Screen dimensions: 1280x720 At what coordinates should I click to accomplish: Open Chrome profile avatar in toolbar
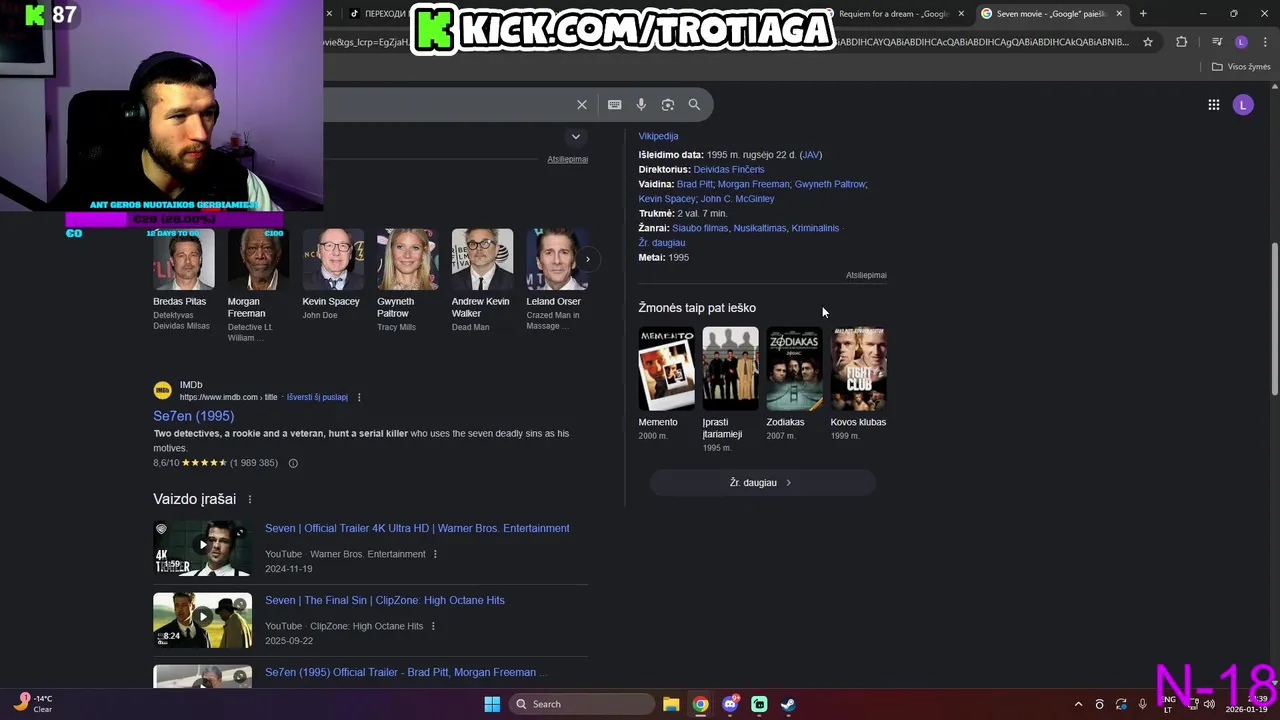[x=1241, y=42]
